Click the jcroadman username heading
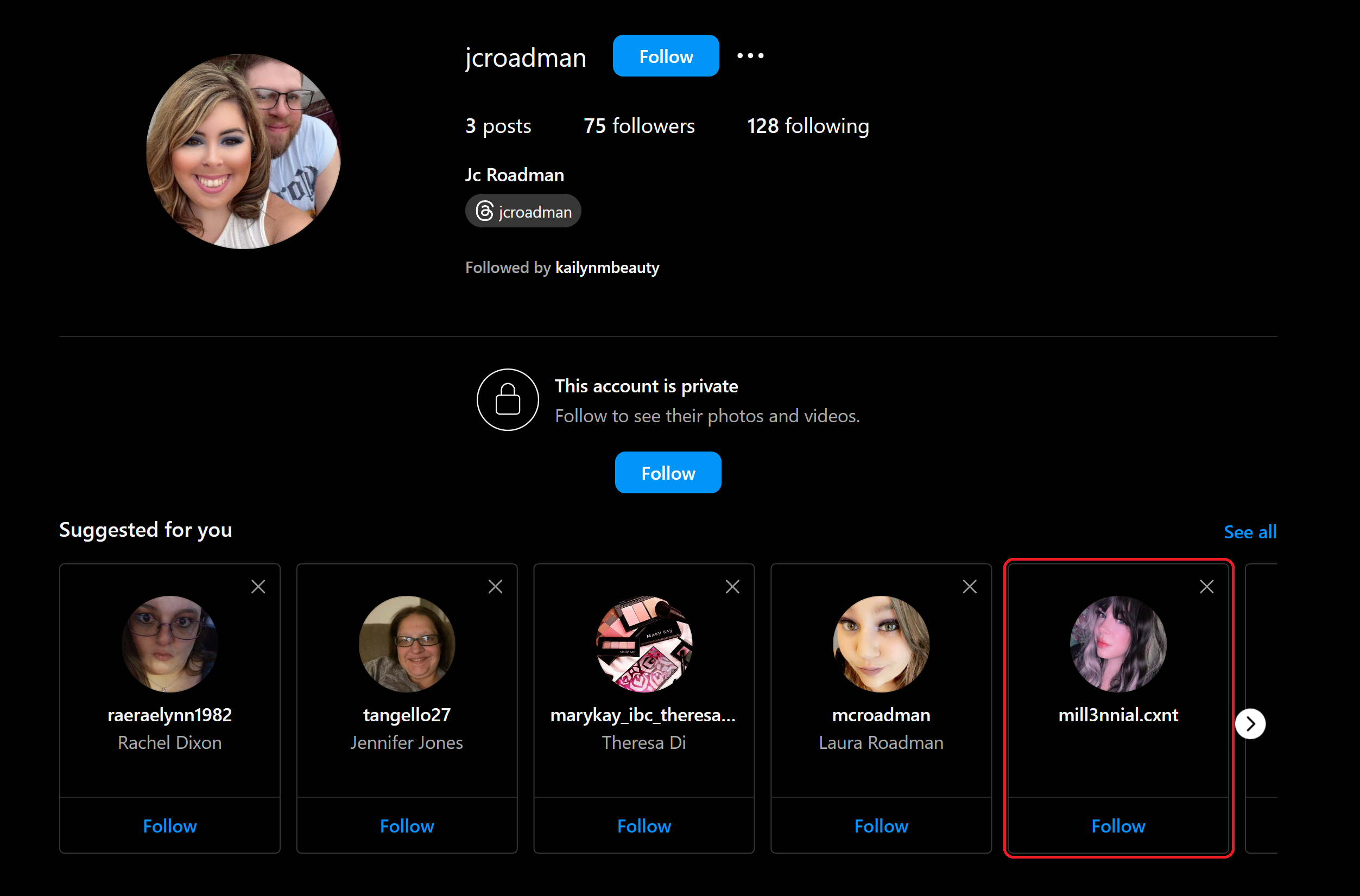1360x896 pixels. 526,58
